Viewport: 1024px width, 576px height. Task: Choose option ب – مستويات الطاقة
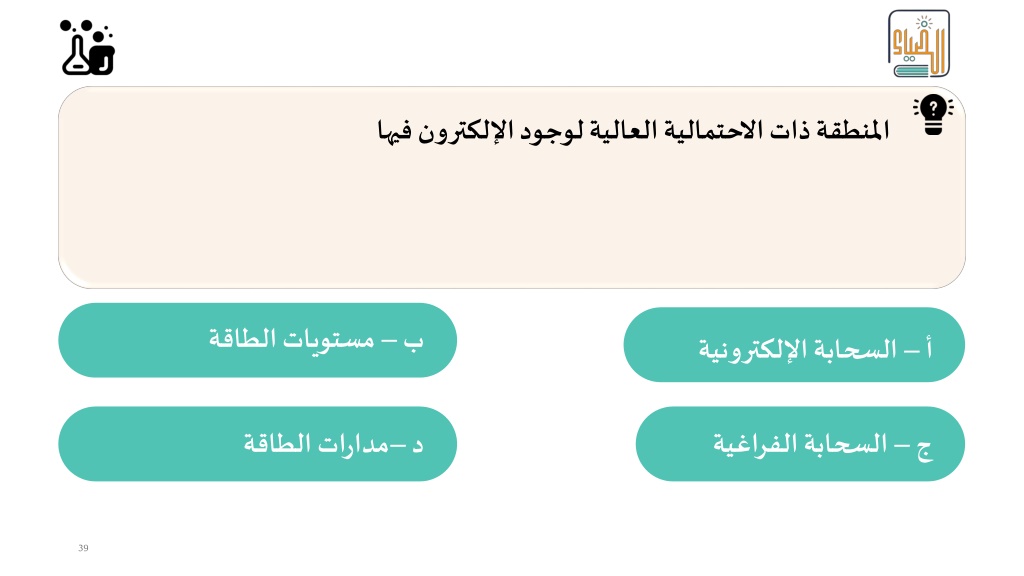pyautogui.click(x=257, y=340)
